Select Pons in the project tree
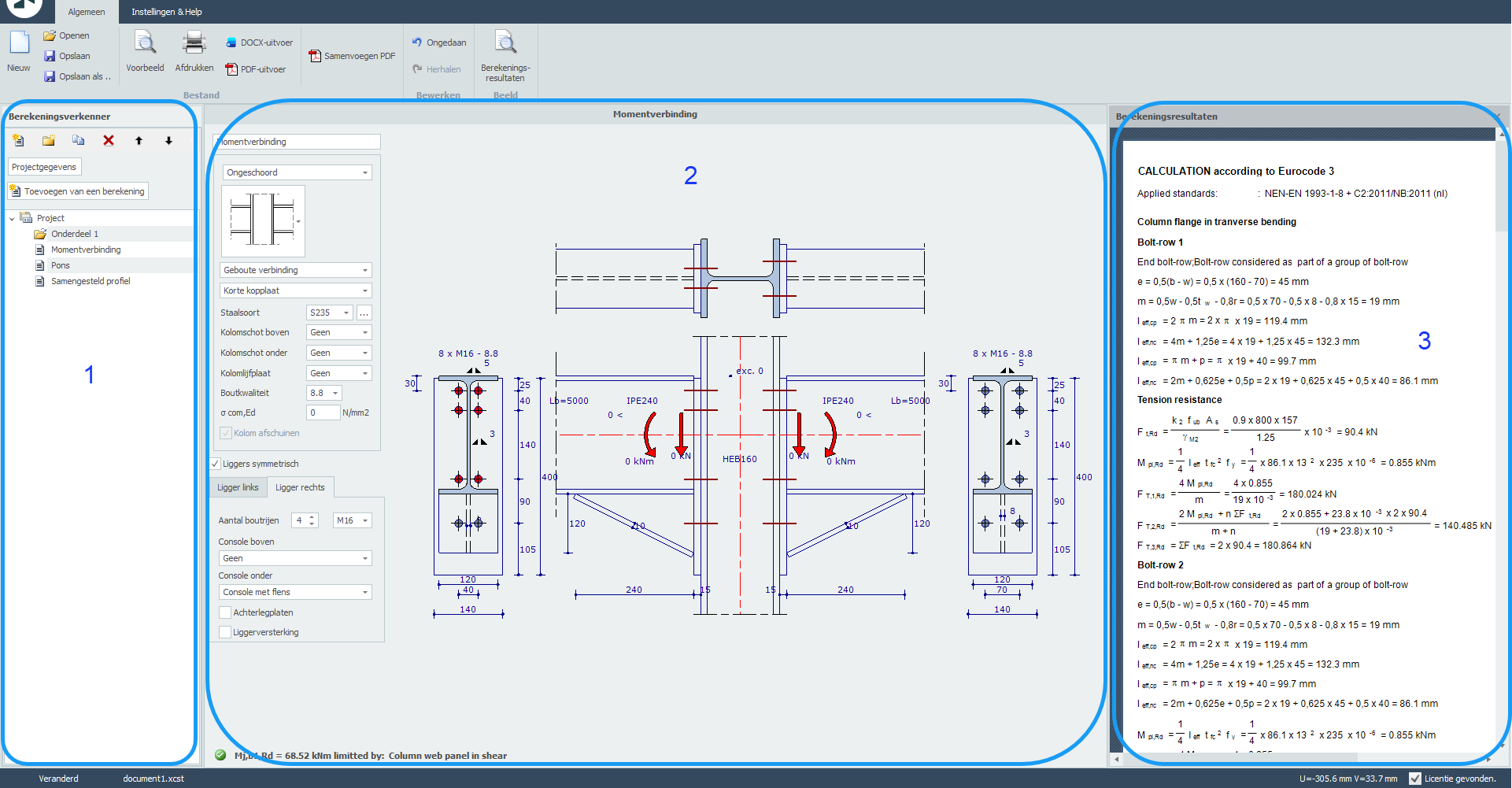The height and width of the screenshot is (788, 1512). [x=61, y=265]
